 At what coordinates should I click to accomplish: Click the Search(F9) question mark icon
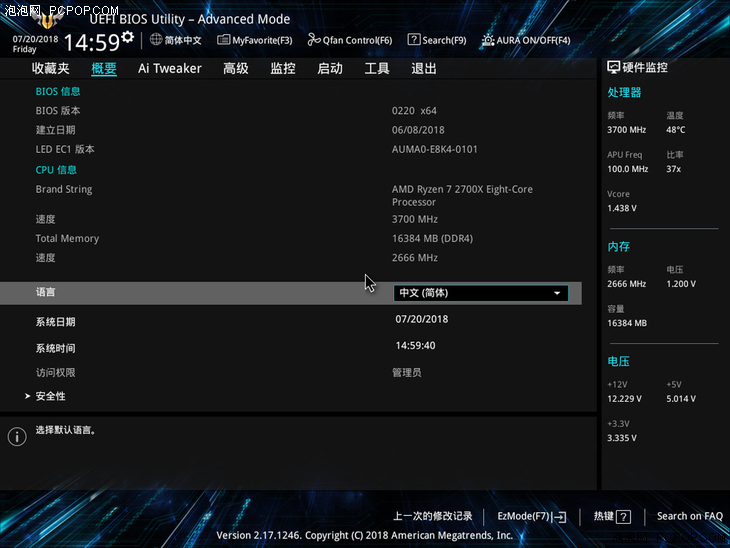coord(413,40)
